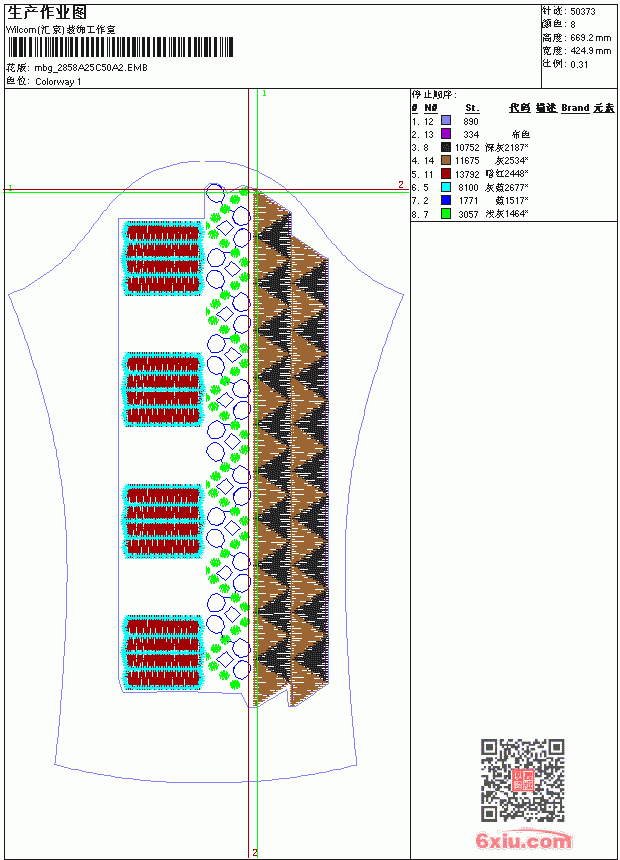Click the QR code image
The image size is (620, 860).
pos(523,780)
